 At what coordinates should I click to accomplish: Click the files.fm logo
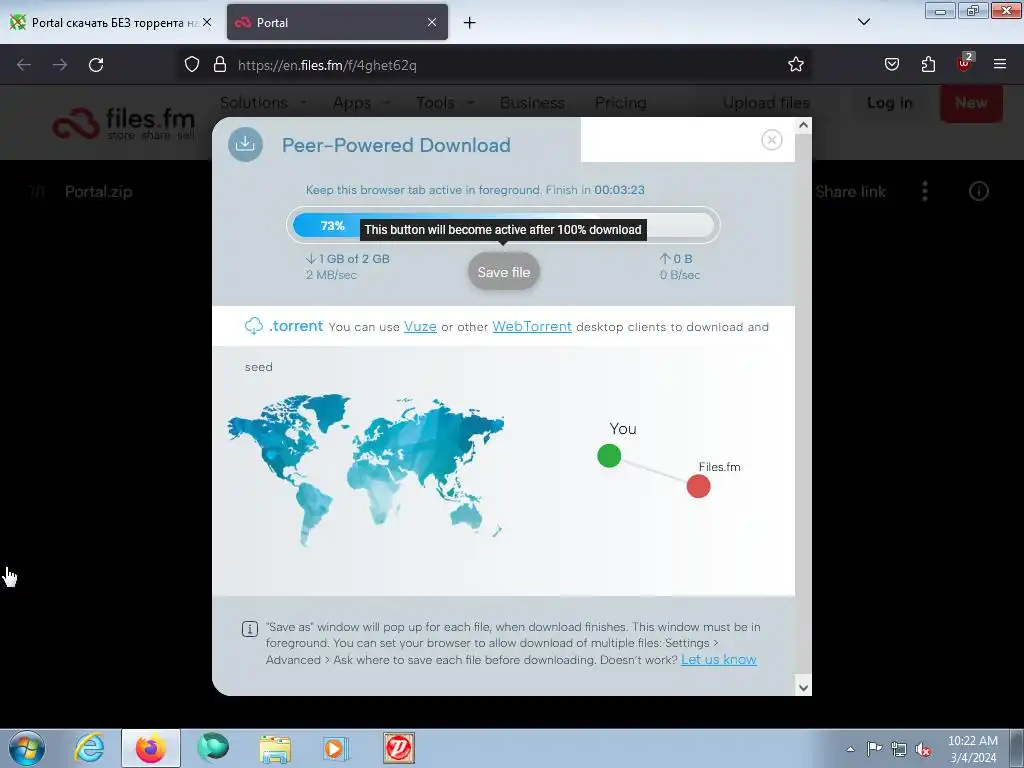pos(124,123)
